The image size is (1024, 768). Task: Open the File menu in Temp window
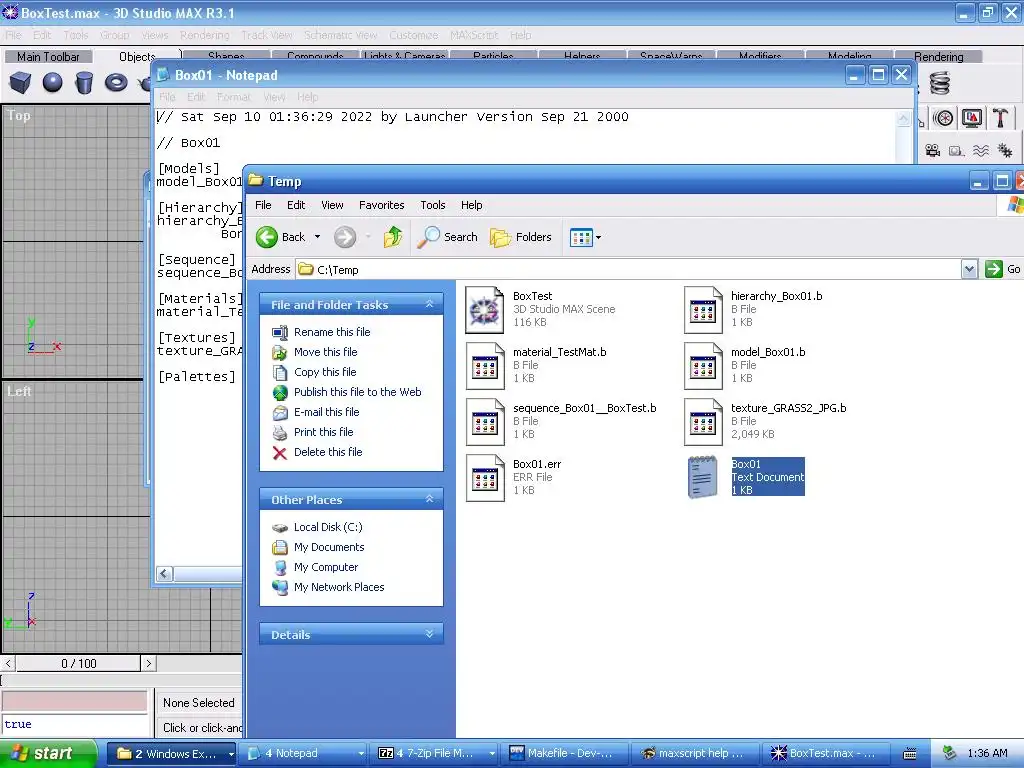coord(263,205)
